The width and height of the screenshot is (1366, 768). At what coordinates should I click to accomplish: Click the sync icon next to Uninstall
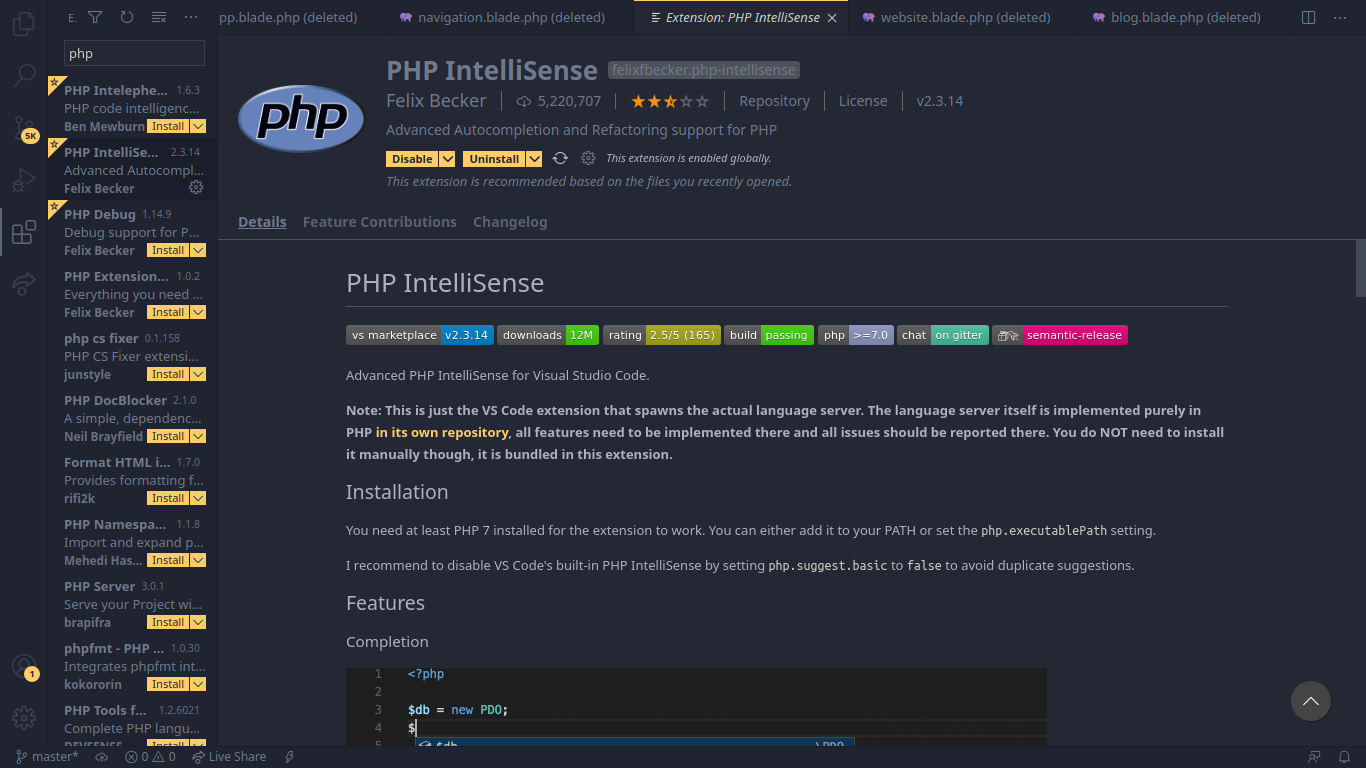coord(560,159)
